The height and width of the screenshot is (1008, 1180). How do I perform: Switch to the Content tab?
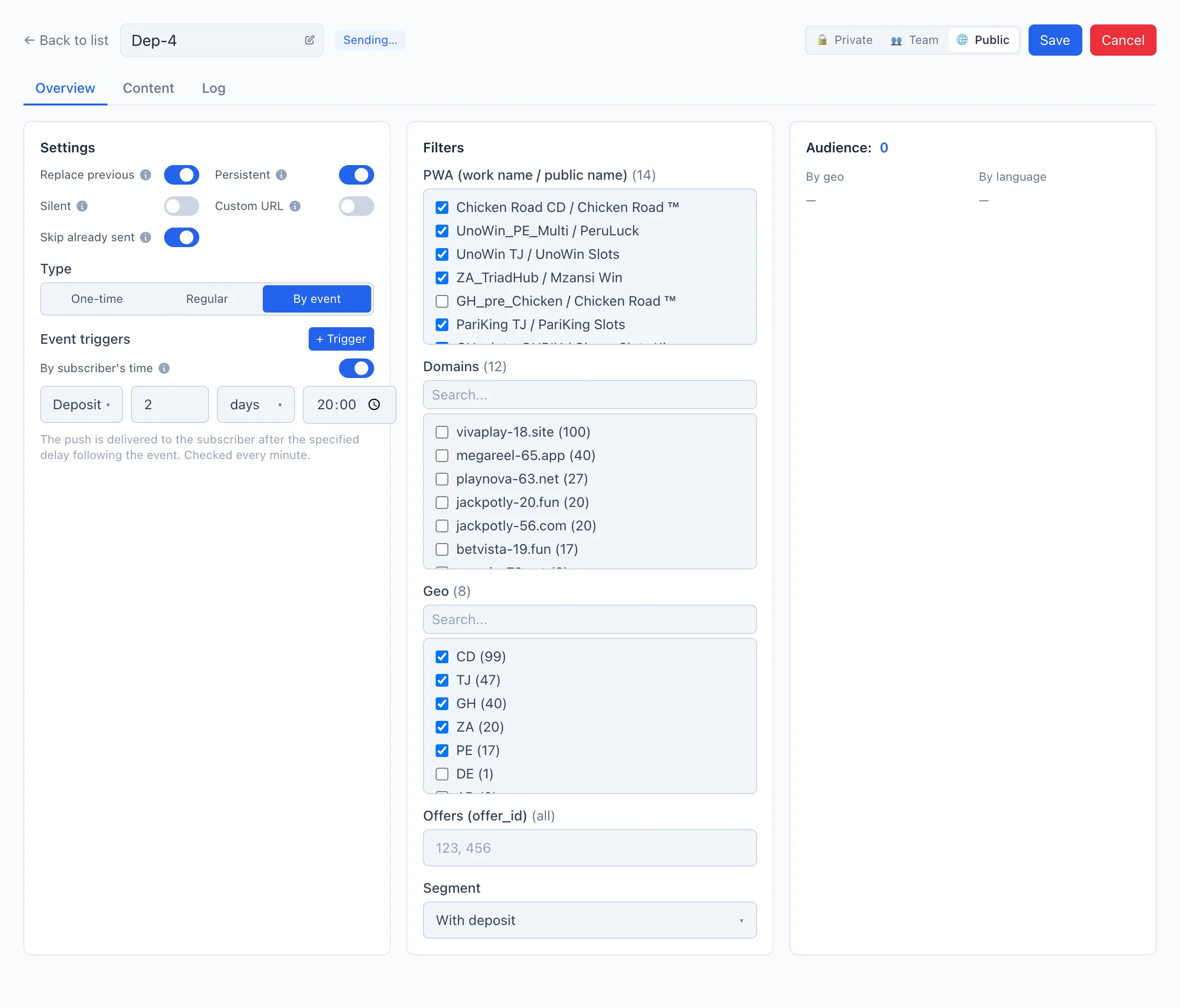[148, 88]
